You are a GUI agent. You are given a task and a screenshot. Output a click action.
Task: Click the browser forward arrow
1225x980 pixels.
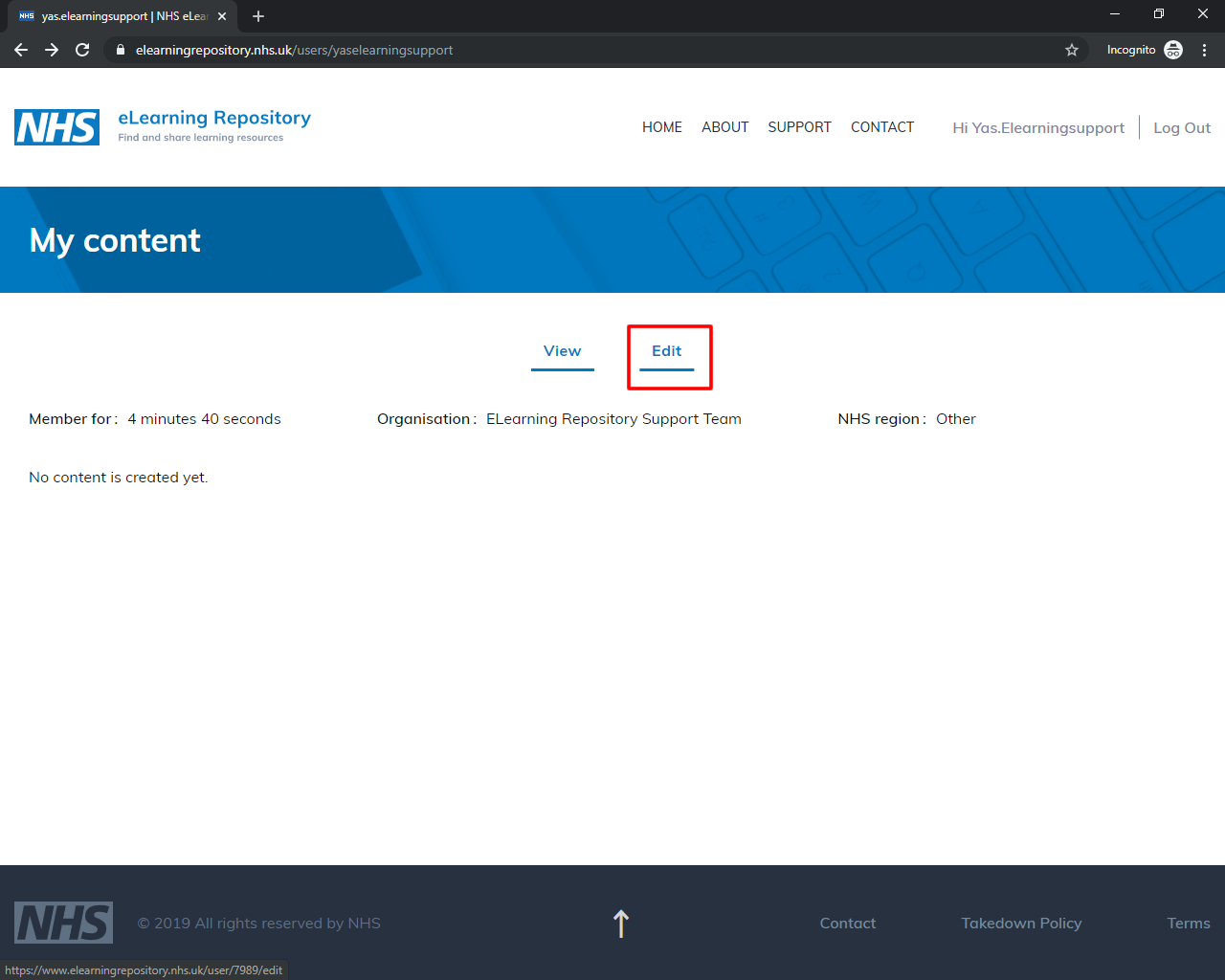tap(52, 50)
